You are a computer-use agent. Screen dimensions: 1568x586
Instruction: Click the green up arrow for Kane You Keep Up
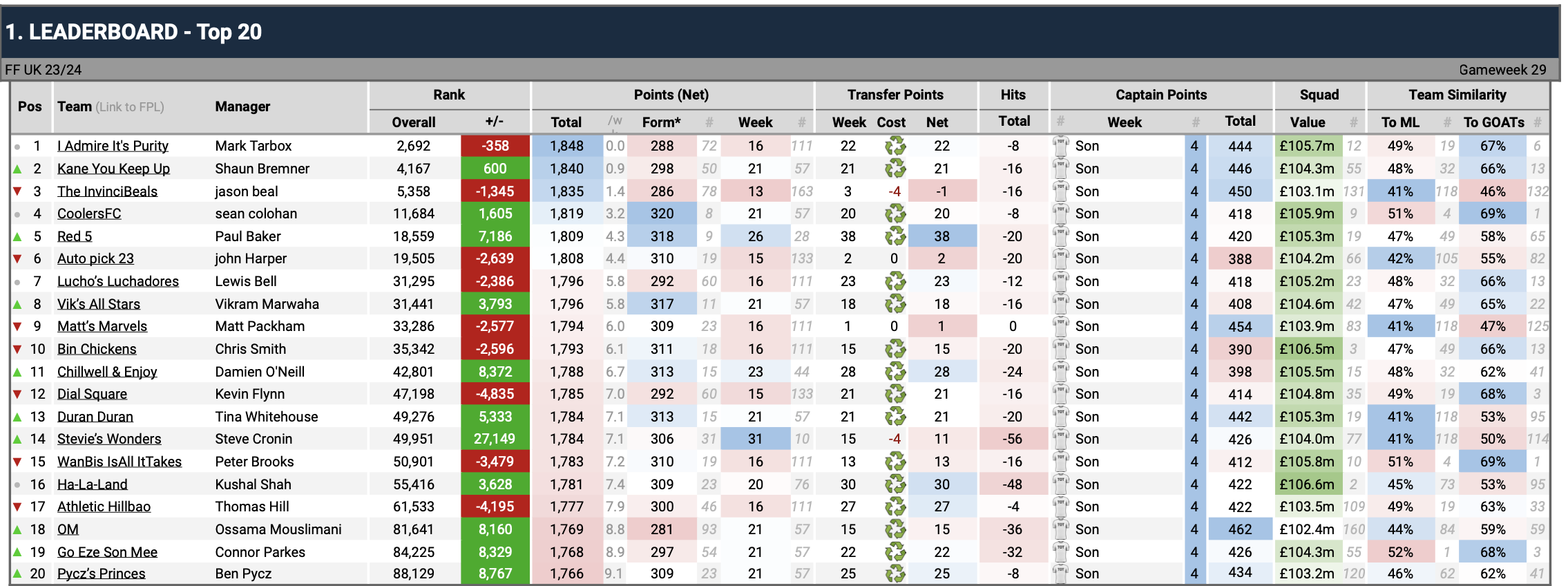[x=17, y=169]
